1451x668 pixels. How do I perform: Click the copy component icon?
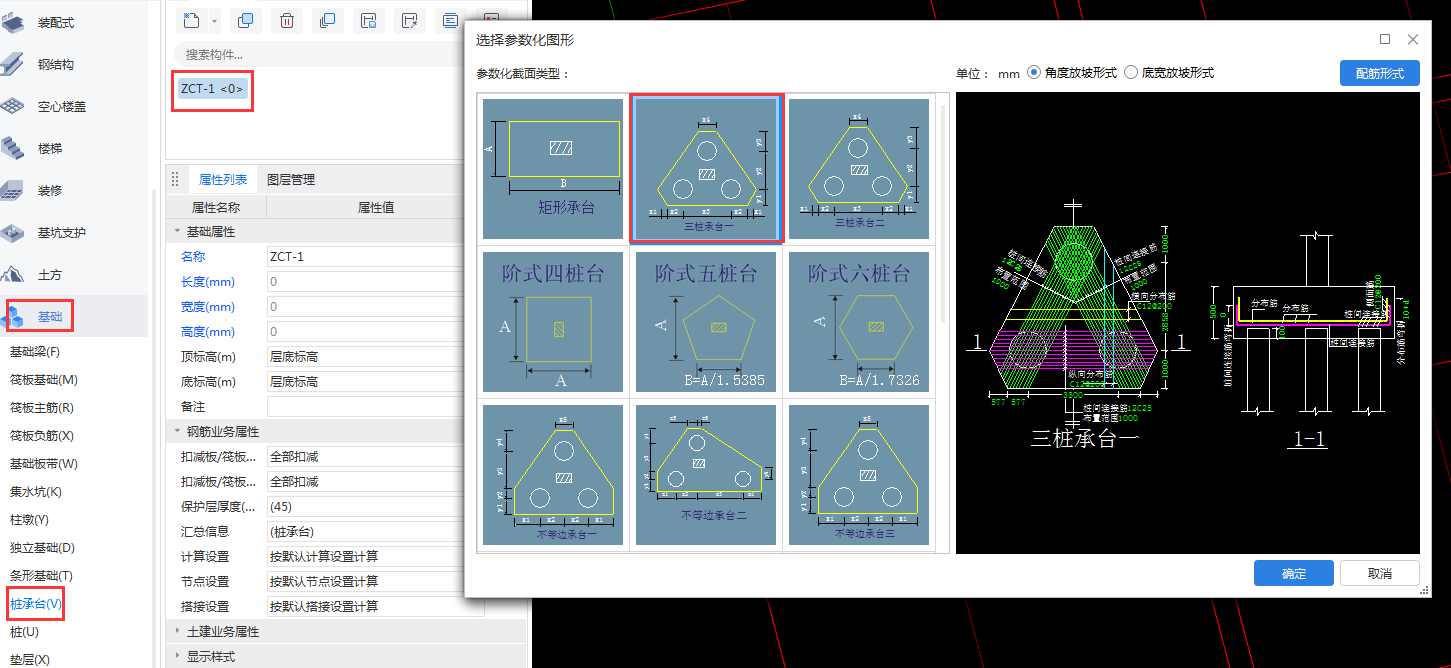point(246,20)
